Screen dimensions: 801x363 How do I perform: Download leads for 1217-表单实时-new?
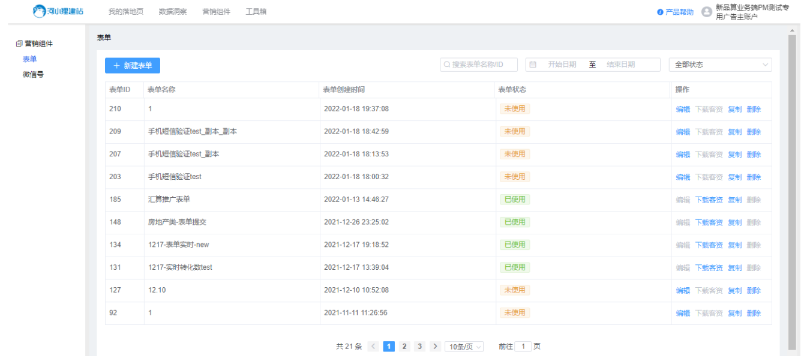(x=709, y=245)
